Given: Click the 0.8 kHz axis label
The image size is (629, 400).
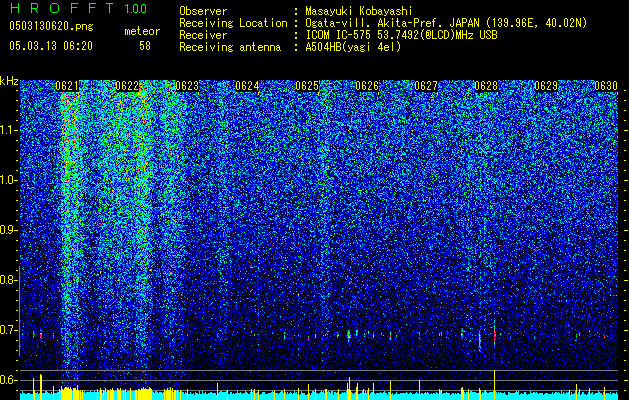Looking at the screenshot, I should coord(7,280).
